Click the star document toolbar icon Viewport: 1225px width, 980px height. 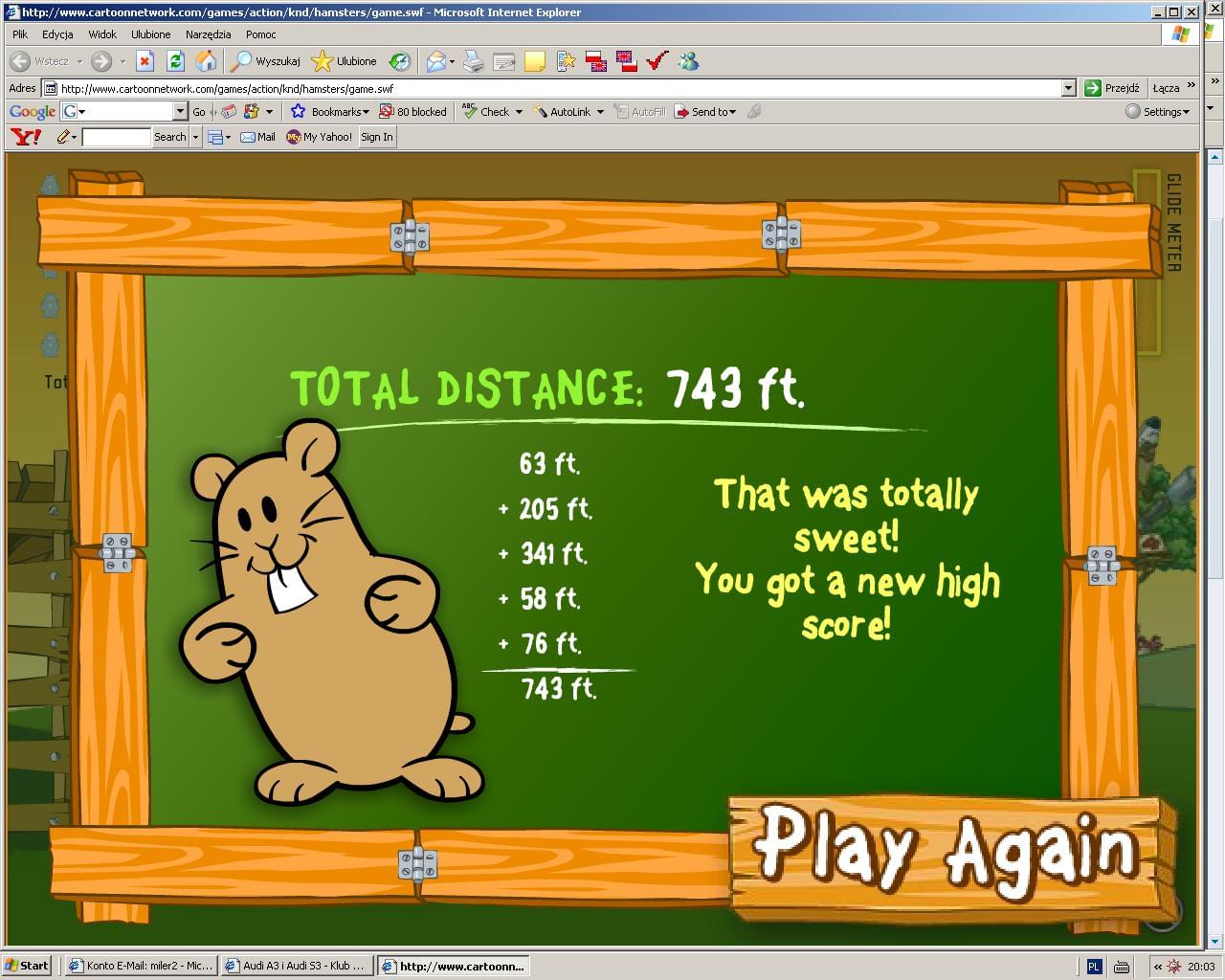tap(566, 61)
